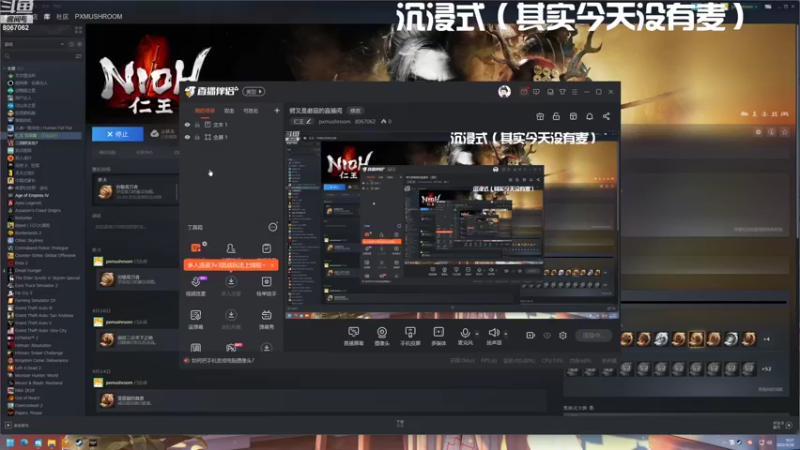Open the Nioh page settings gear in Steam
Image resolution: width=800 pixels, height=450 pixels.
click(758, 132)
